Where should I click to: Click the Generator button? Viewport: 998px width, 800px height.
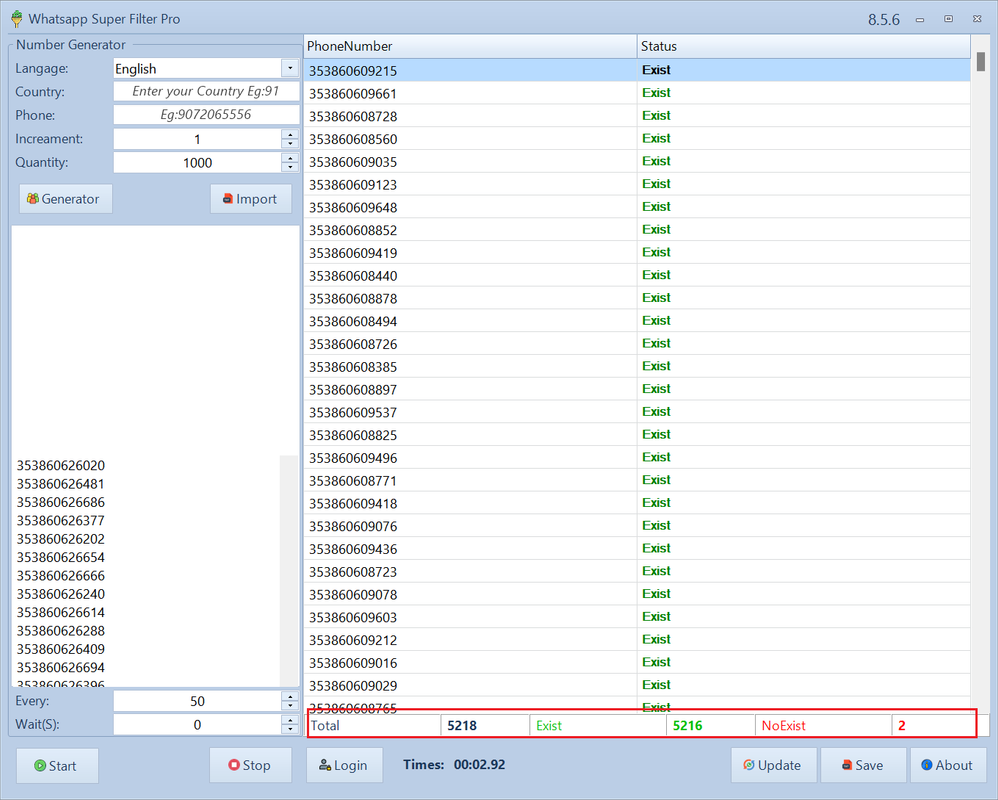(66, 199)
